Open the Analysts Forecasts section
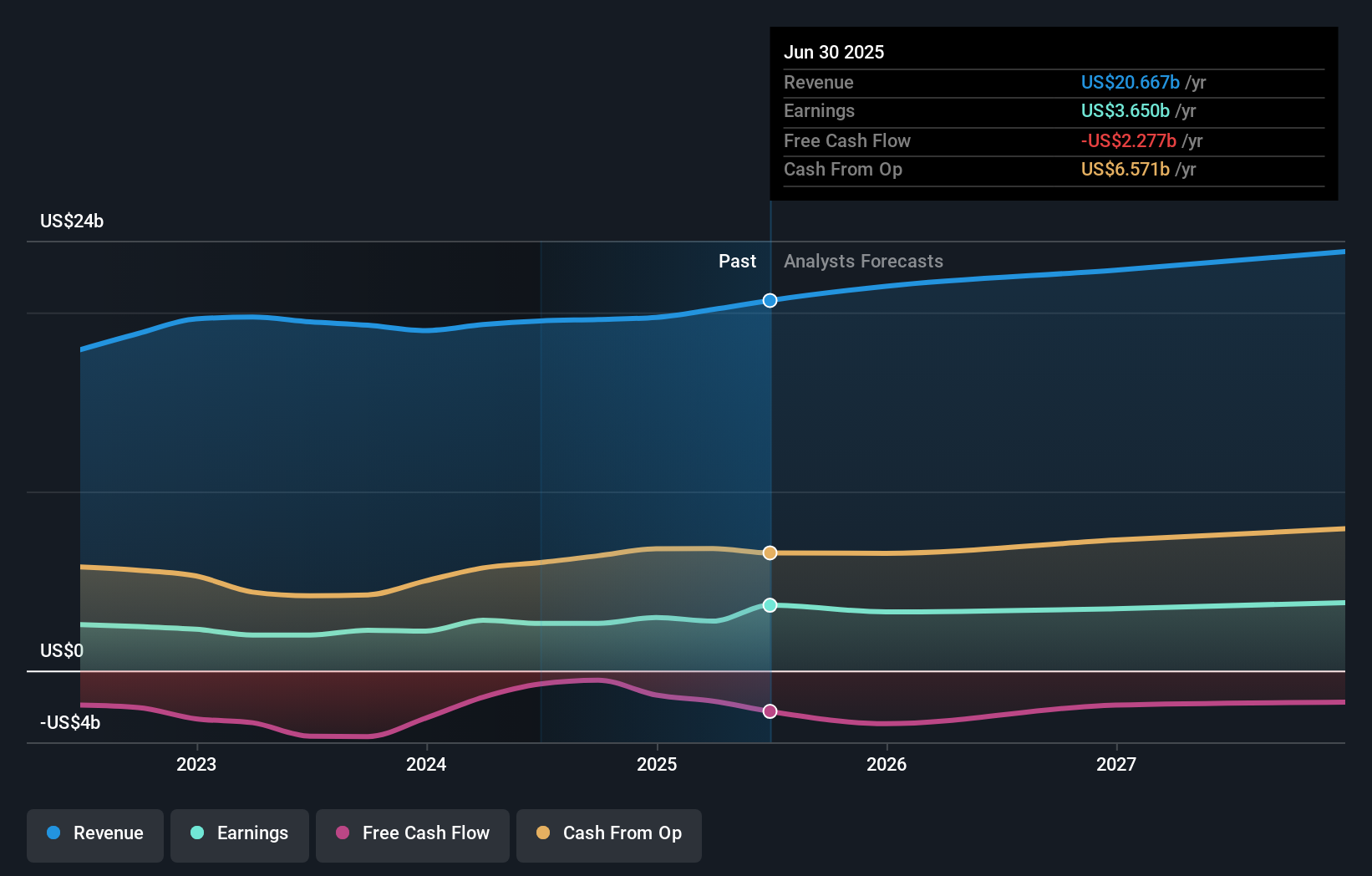This screenshot has width=1372, height=876. (x=863, y=261)
